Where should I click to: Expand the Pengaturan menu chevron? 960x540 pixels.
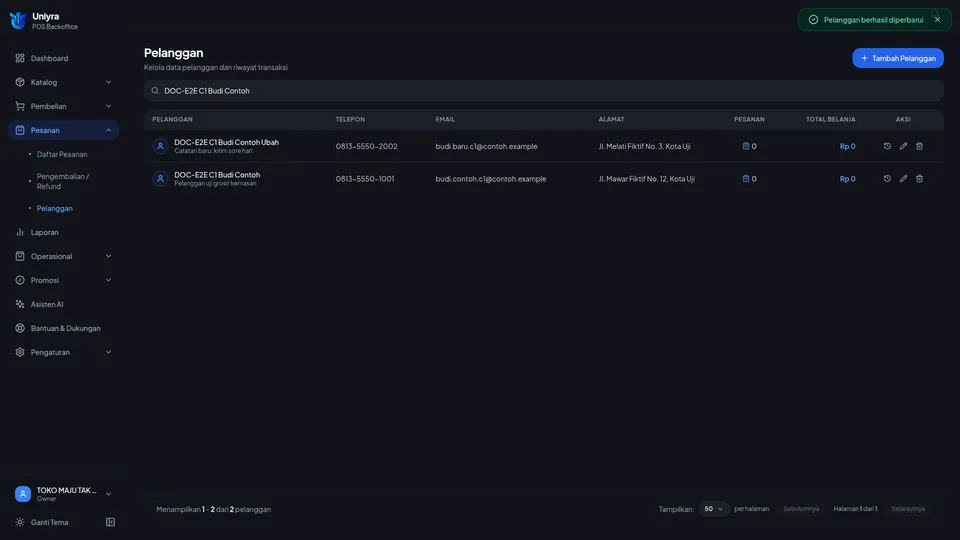108,352
